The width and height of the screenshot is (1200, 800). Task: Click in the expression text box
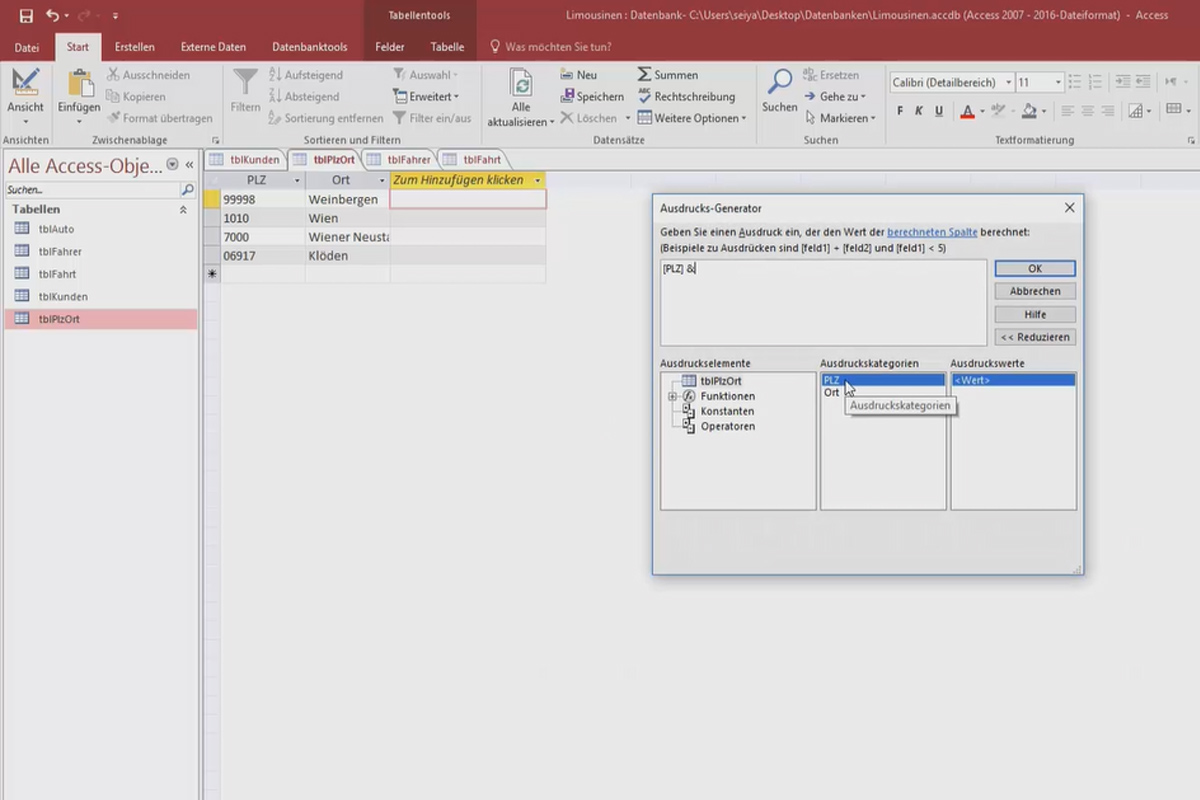click(823, 302)
